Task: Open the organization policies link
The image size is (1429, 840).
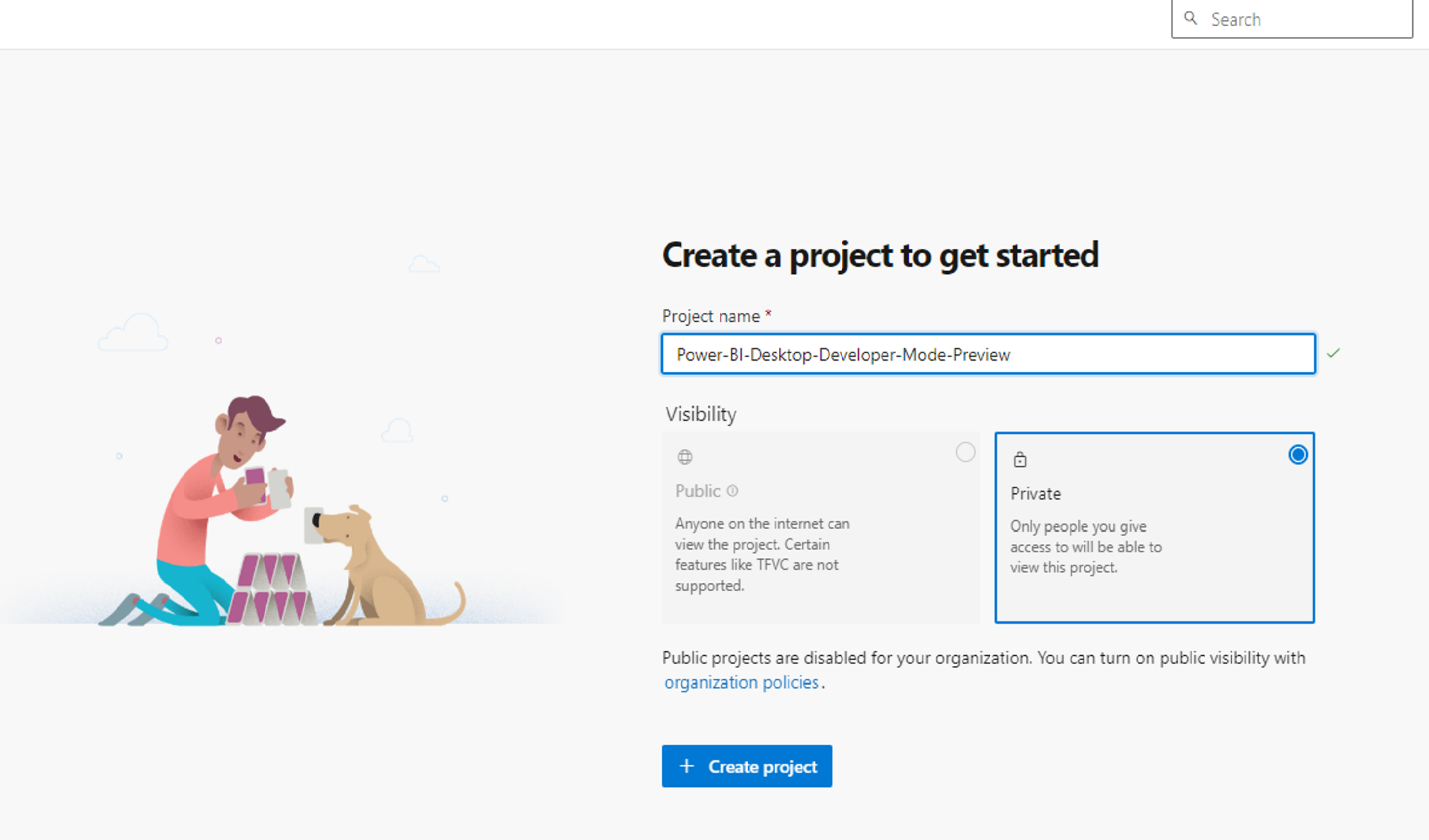Action: pos(741,682)
